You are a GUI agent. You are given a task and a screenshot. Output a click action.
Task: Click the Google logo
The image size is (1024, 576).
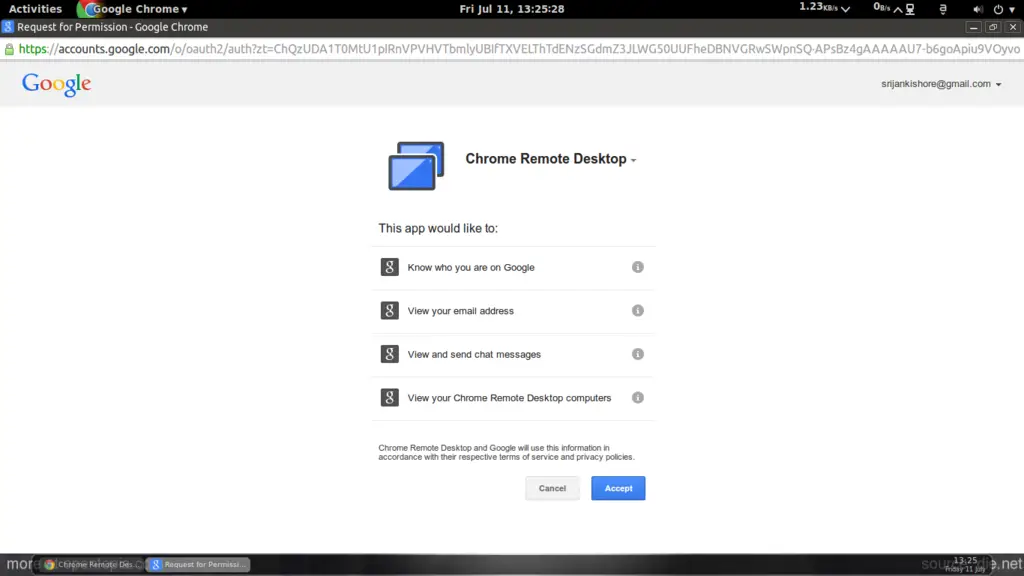pos(56,84)
